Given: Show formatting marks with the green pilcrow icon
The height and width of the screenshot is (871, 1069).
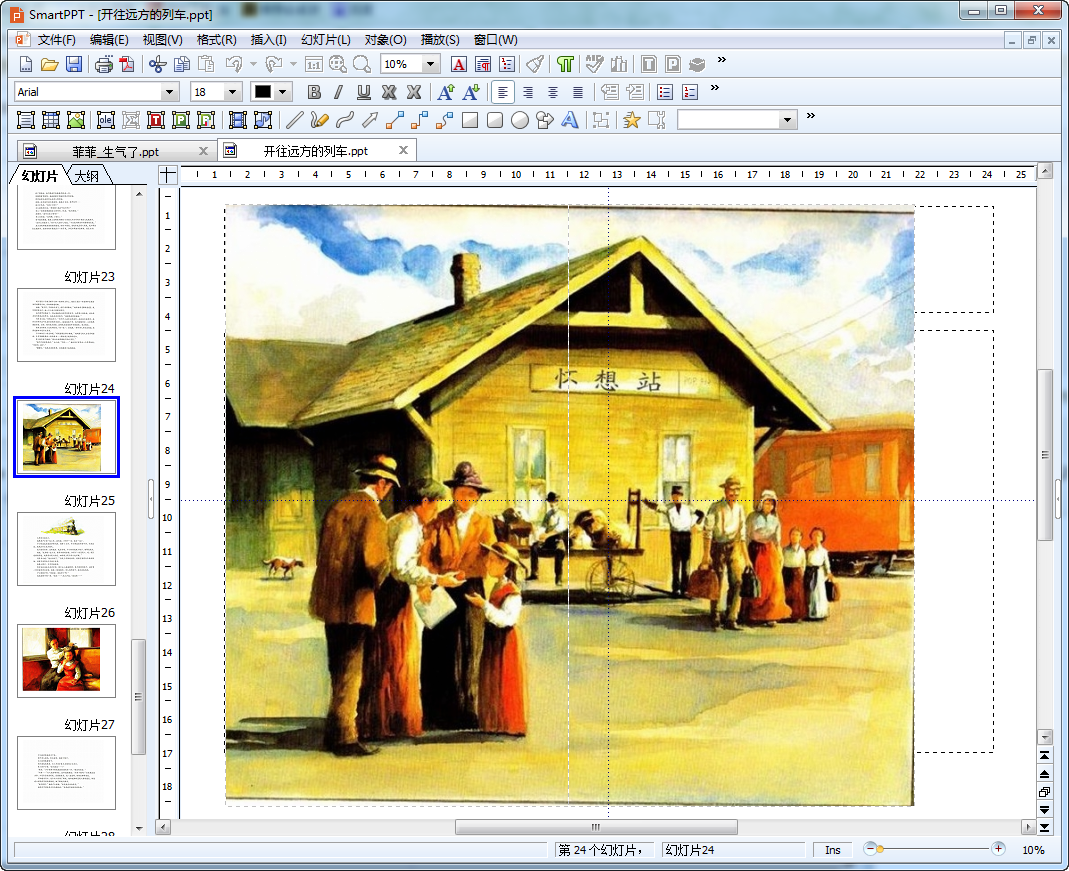Looking at the screenshot, I should coord(565,64).
